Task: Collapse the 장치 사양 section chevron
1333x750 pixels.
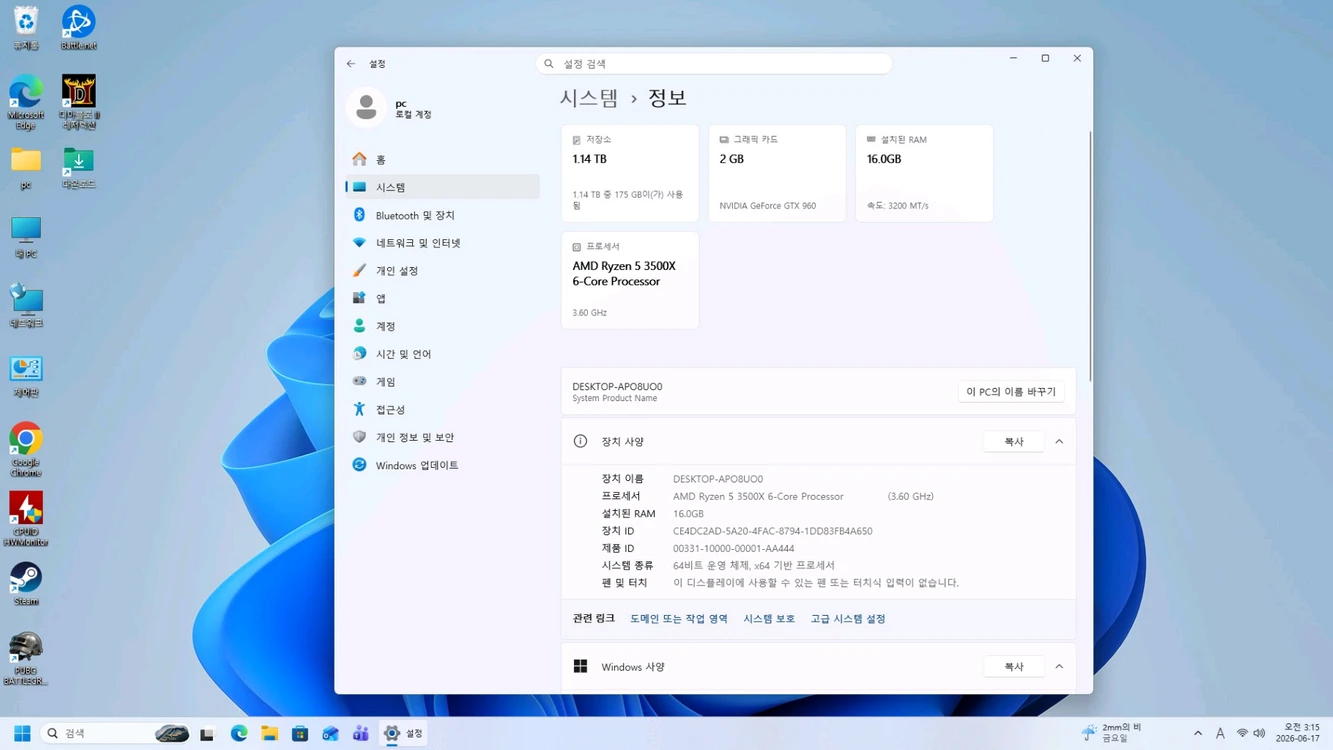Action: 1059,442
